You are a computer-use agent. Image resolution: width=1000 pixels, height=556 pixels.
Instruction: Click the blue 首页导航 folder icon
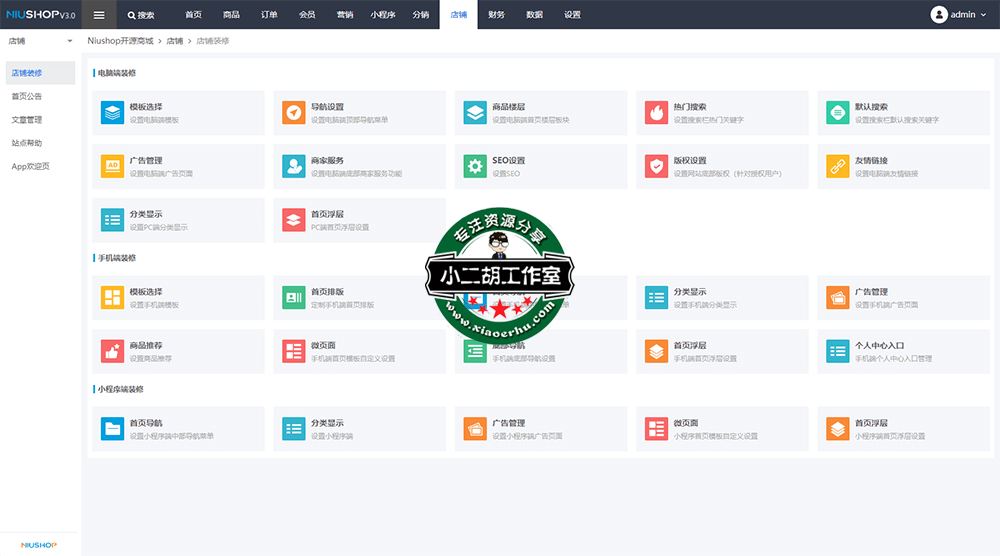pos(112,429)
